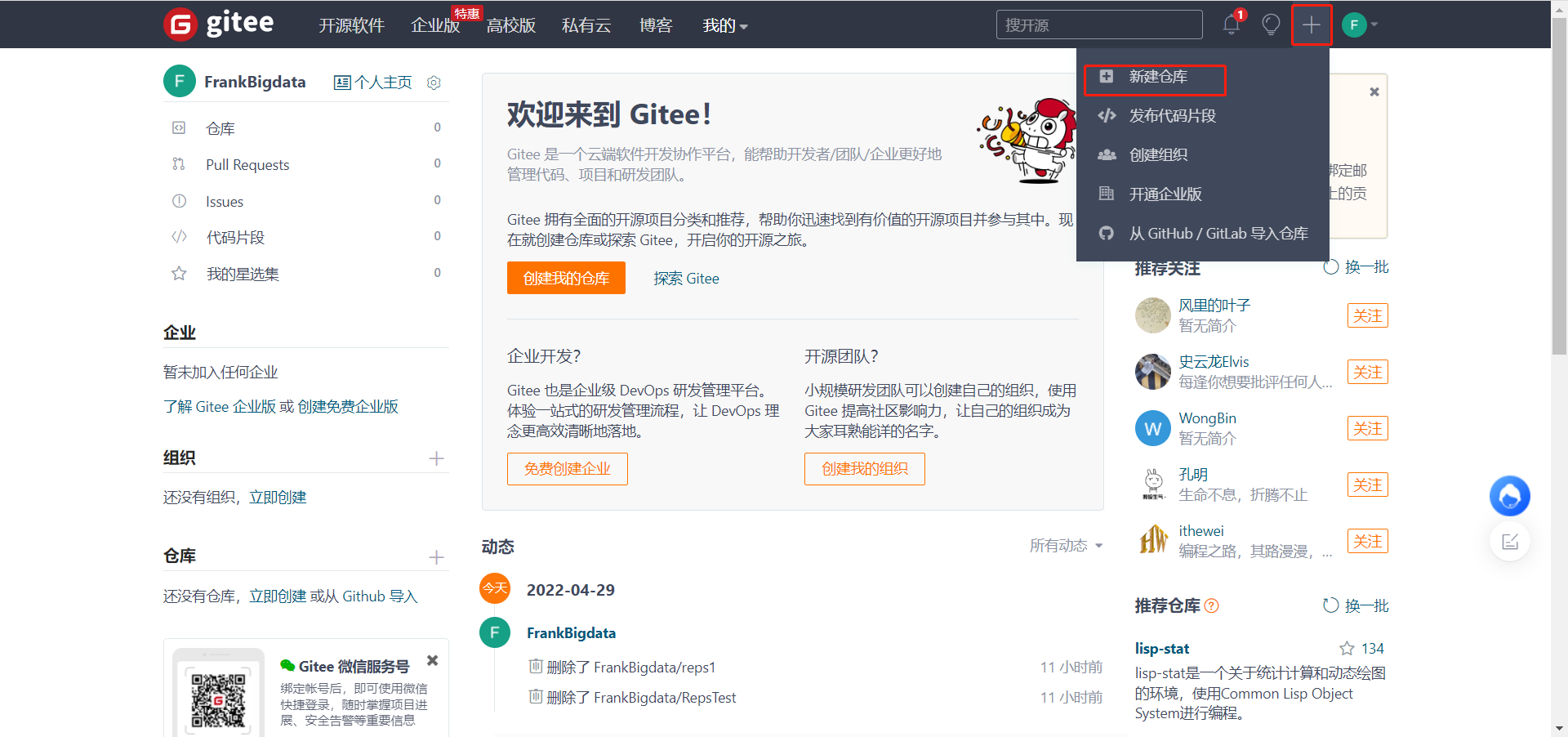The height and width of the screenshot is (737, 1568).
Task: Open 创建免费企业版 link
Action: [x=348, y=406]
